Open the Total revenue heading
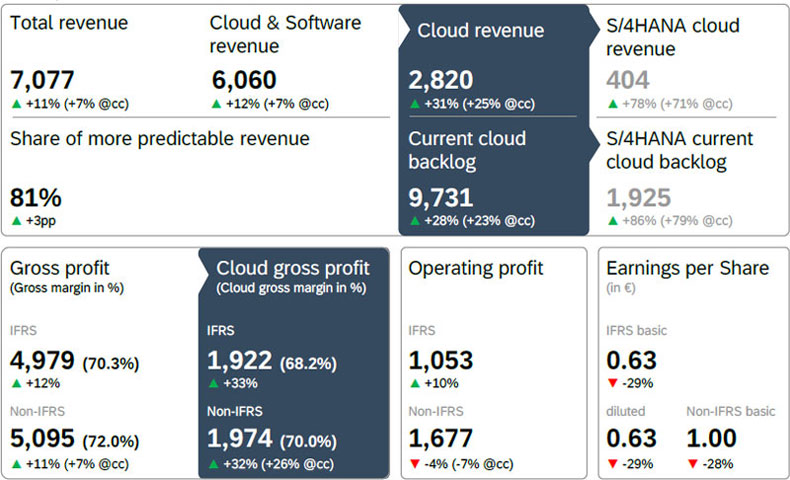The height and width of the screenshot is (480, 790). tap(69, 22)
